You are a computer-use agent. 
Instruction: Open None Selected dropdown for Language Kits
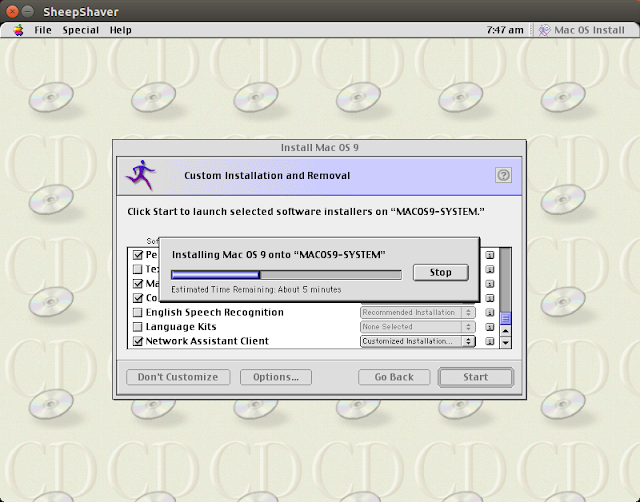click(x=418, y=327)
